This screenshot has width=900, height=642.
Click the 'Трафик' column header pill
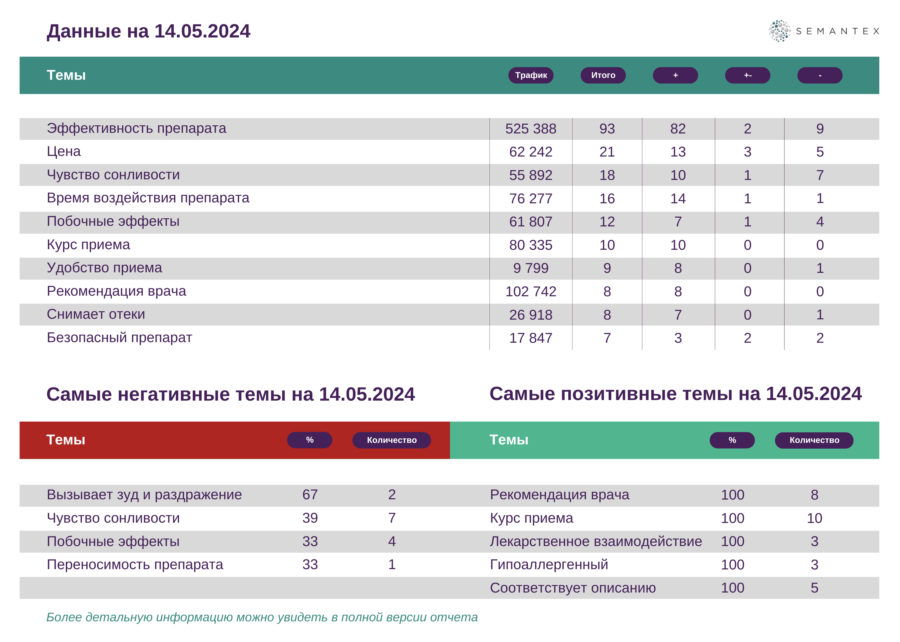531,75
